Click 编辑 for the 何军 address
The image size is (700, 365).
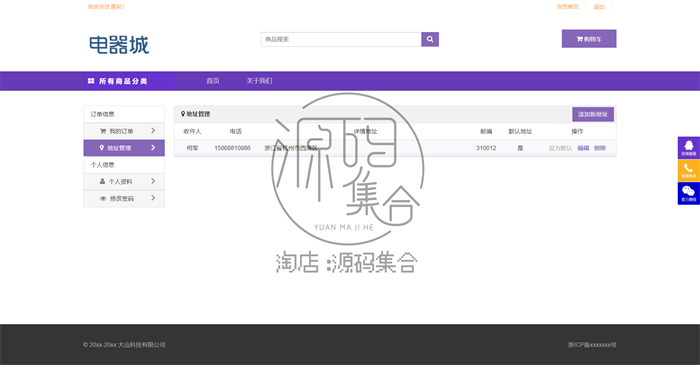tap(583, 148)
